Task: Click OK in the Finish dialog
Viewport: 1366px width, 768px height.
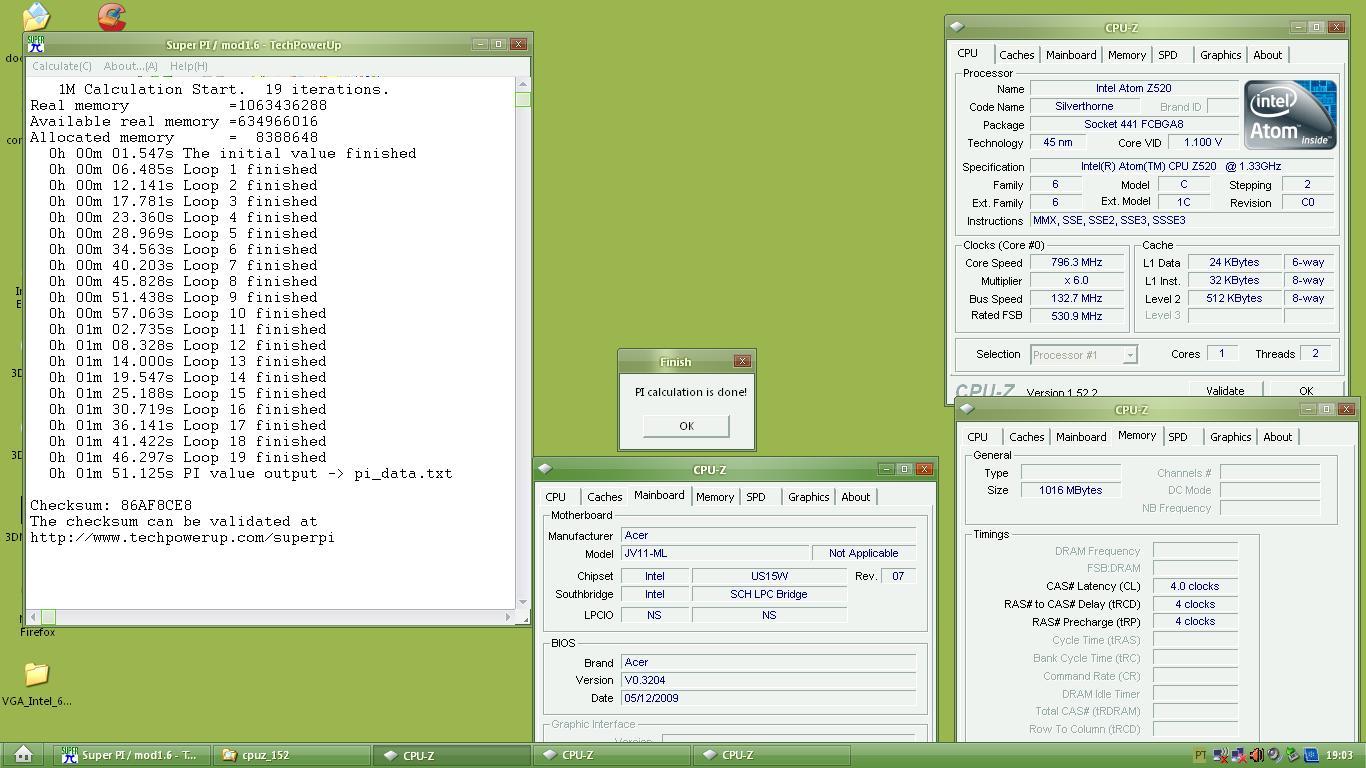Action: [x=686, y=426]
